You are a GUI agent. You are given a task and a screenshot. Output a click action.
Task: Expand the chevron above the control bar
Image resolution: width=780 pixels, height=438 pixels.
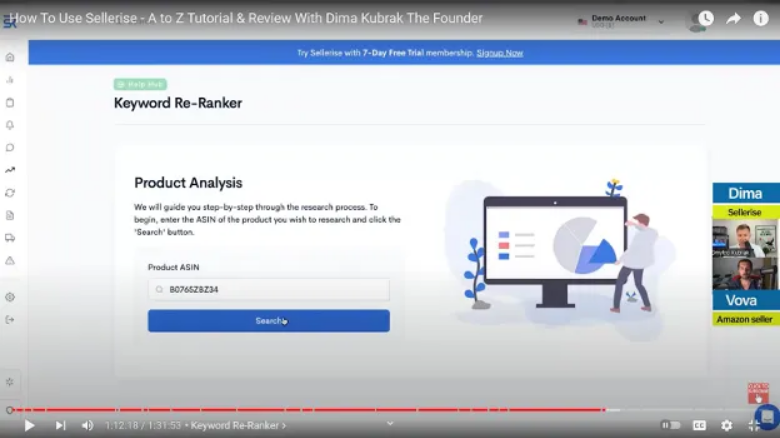(x=390, y=423)
